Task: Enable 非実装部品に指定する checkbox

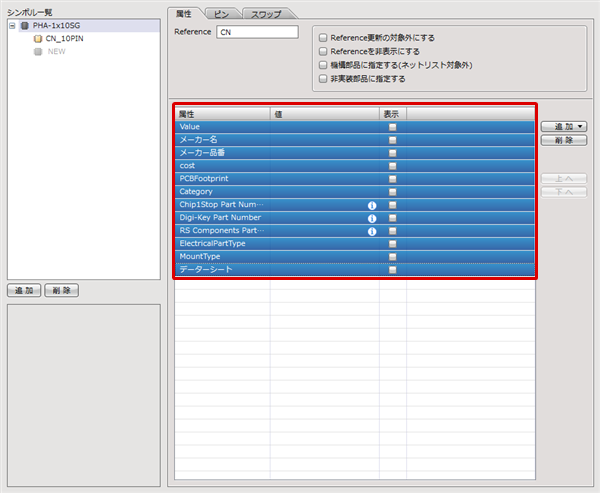Action: (323, 79)
